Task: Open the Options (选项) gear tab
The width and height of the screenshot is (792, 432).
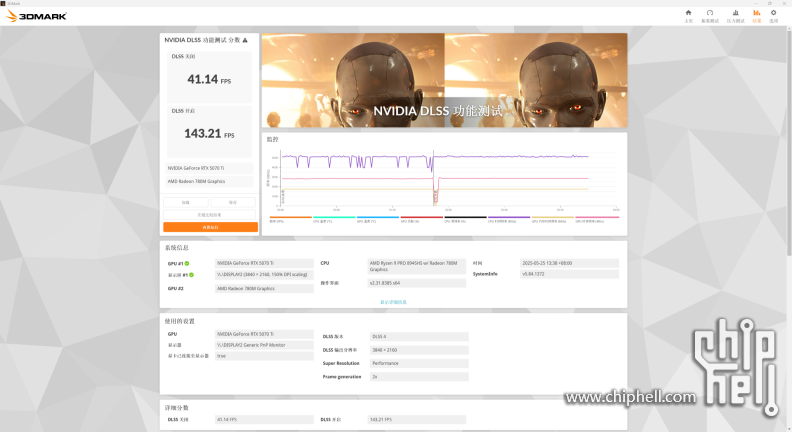Action: 773,16
